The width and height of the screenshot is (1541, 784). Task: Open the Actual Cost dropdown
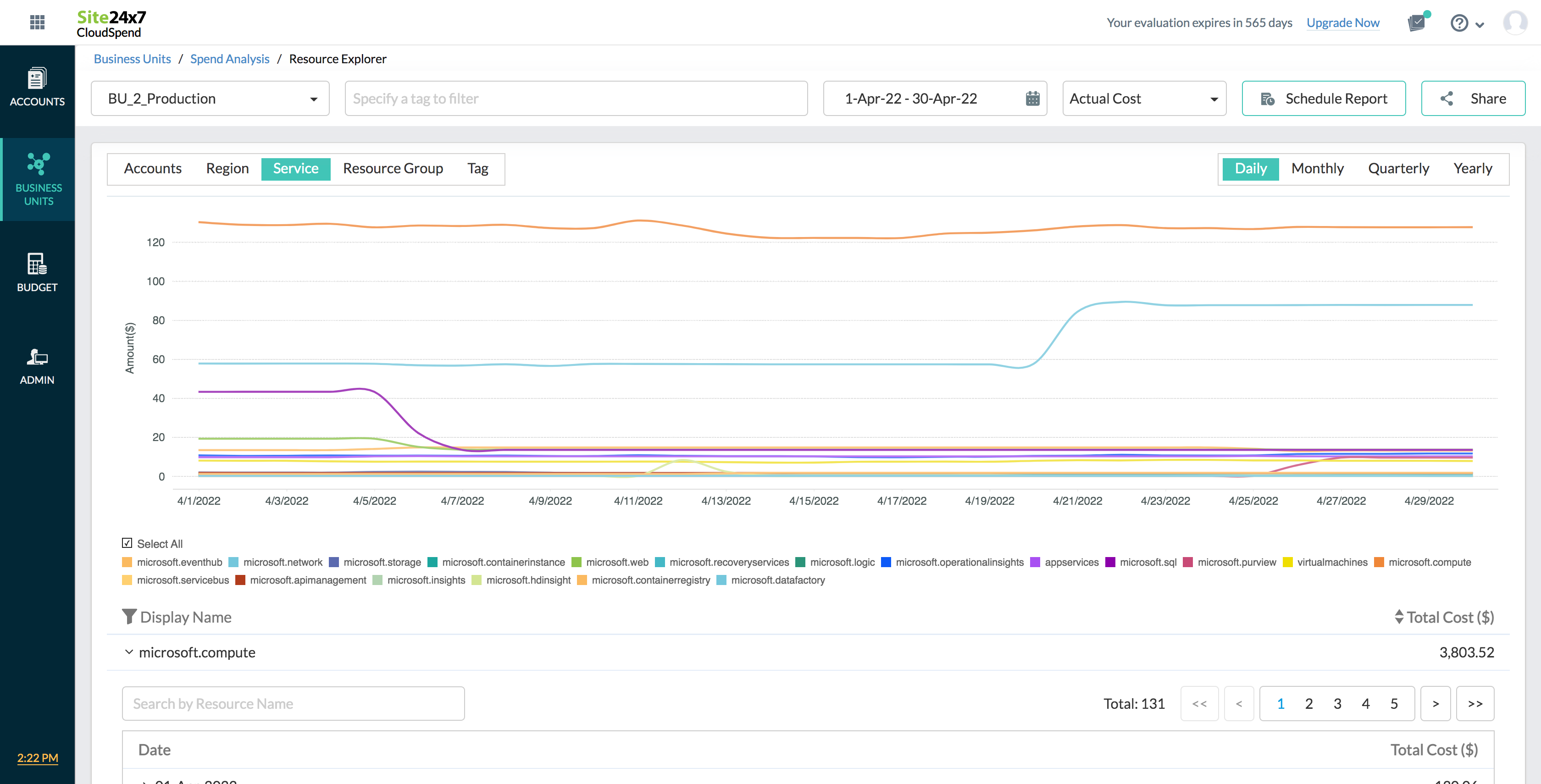(1144, 99)
